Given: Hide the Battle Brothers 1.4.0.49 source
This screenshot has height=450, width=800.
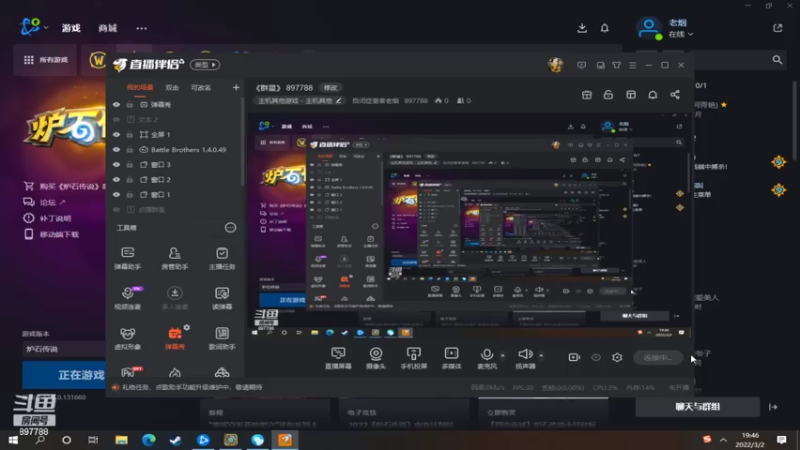Looking at the screenshot, I should click(116, 149).
